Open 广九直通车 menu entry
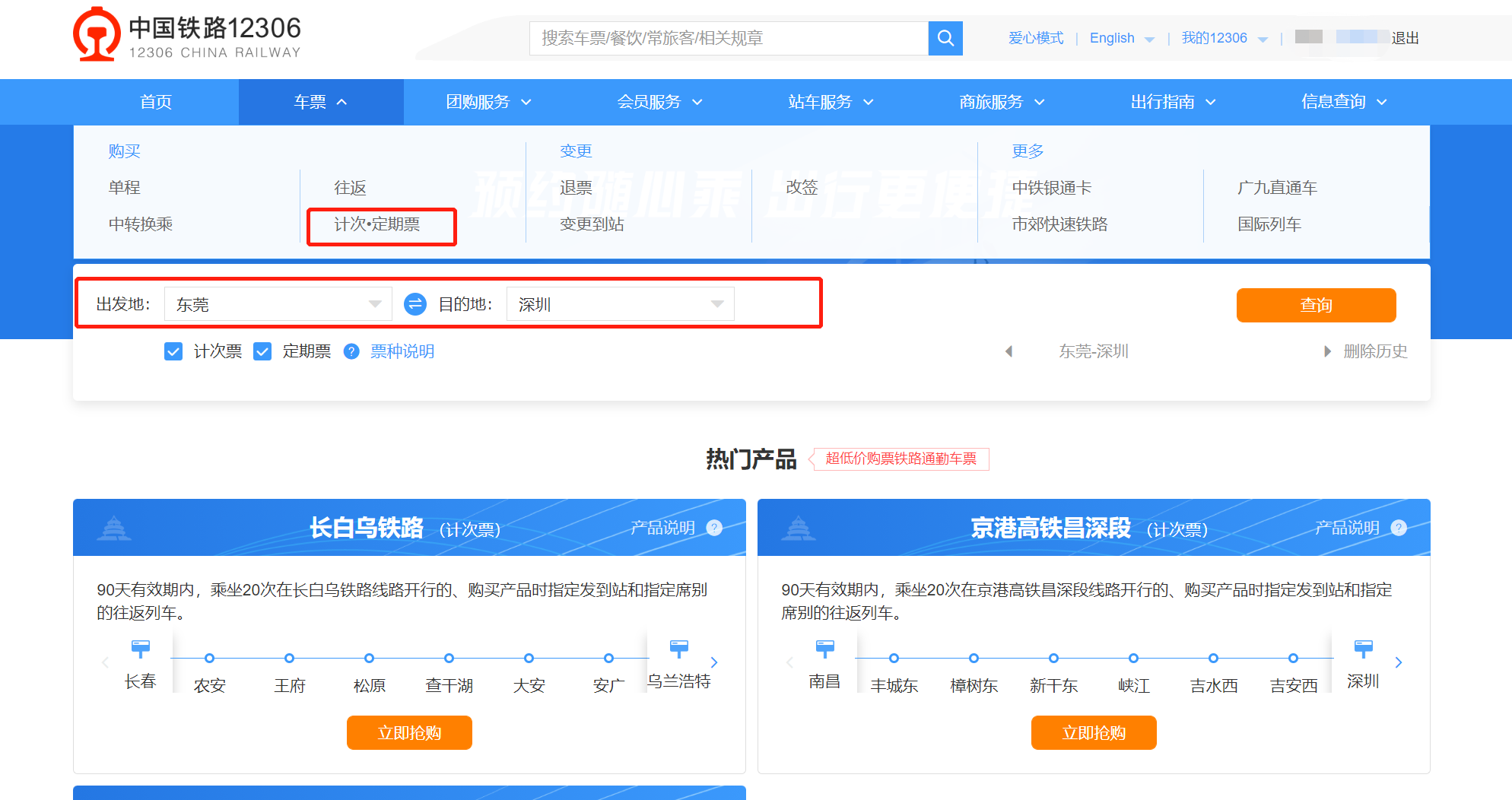The height and width of the screenshot is (800, 1512). pos(1277,188)
